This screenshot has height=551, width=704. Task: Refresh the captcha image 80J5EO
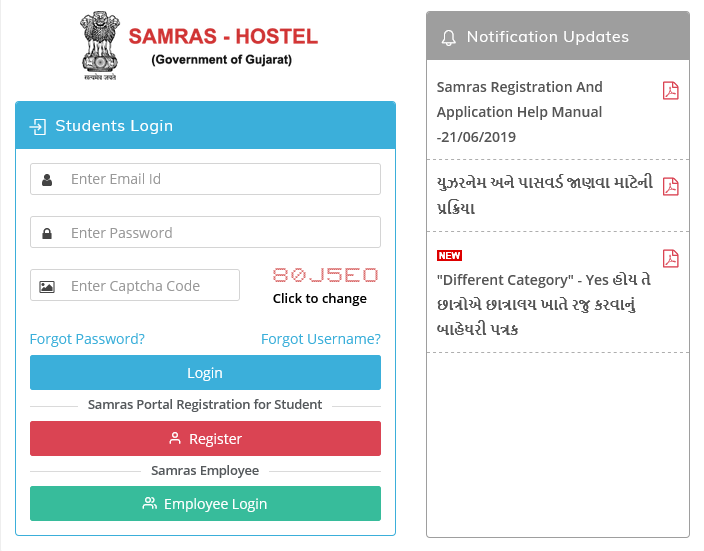[326, 275]
